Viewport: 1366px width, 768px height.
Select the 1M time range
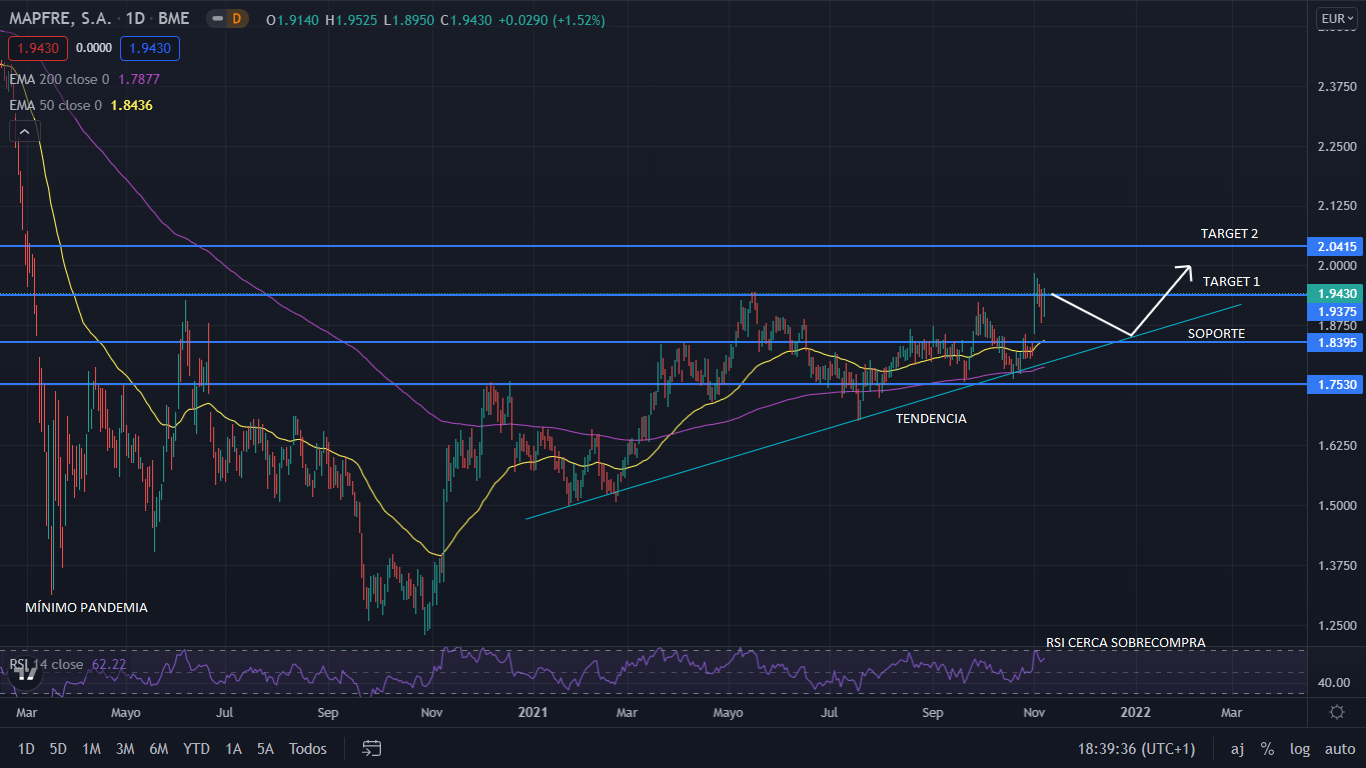pyautogui.click(x=91, y=748)
